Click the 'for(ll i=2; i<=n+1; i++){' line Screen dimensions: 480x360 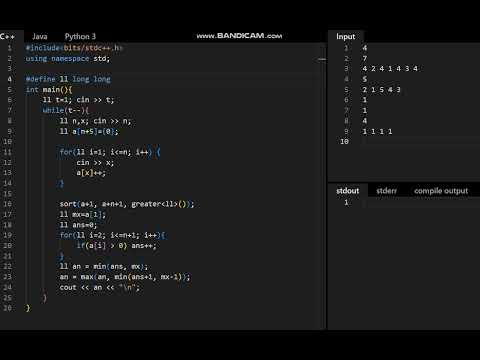coord(112,235)
